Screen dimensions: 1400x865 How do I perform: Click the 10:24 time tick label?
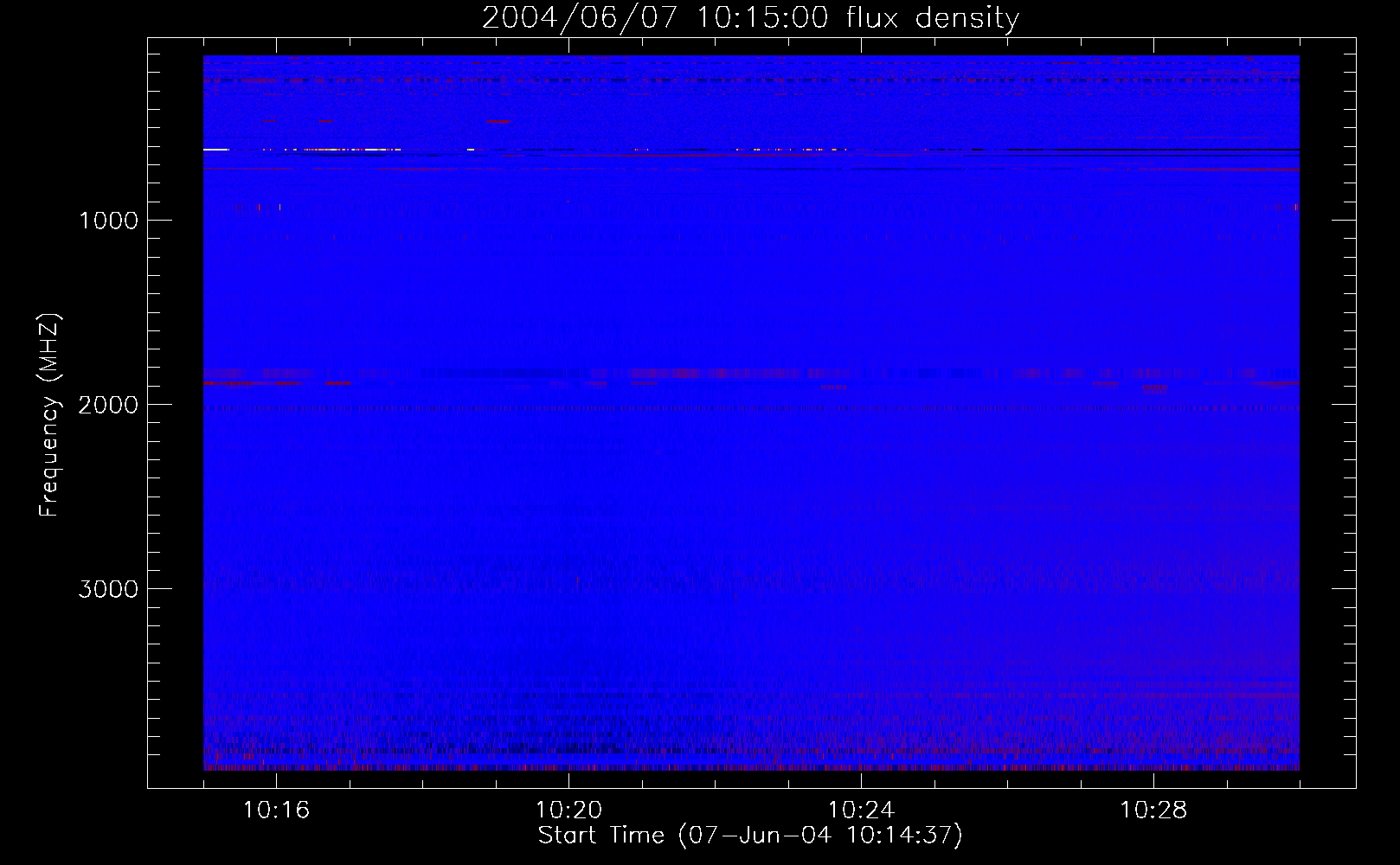click(861, 811)
